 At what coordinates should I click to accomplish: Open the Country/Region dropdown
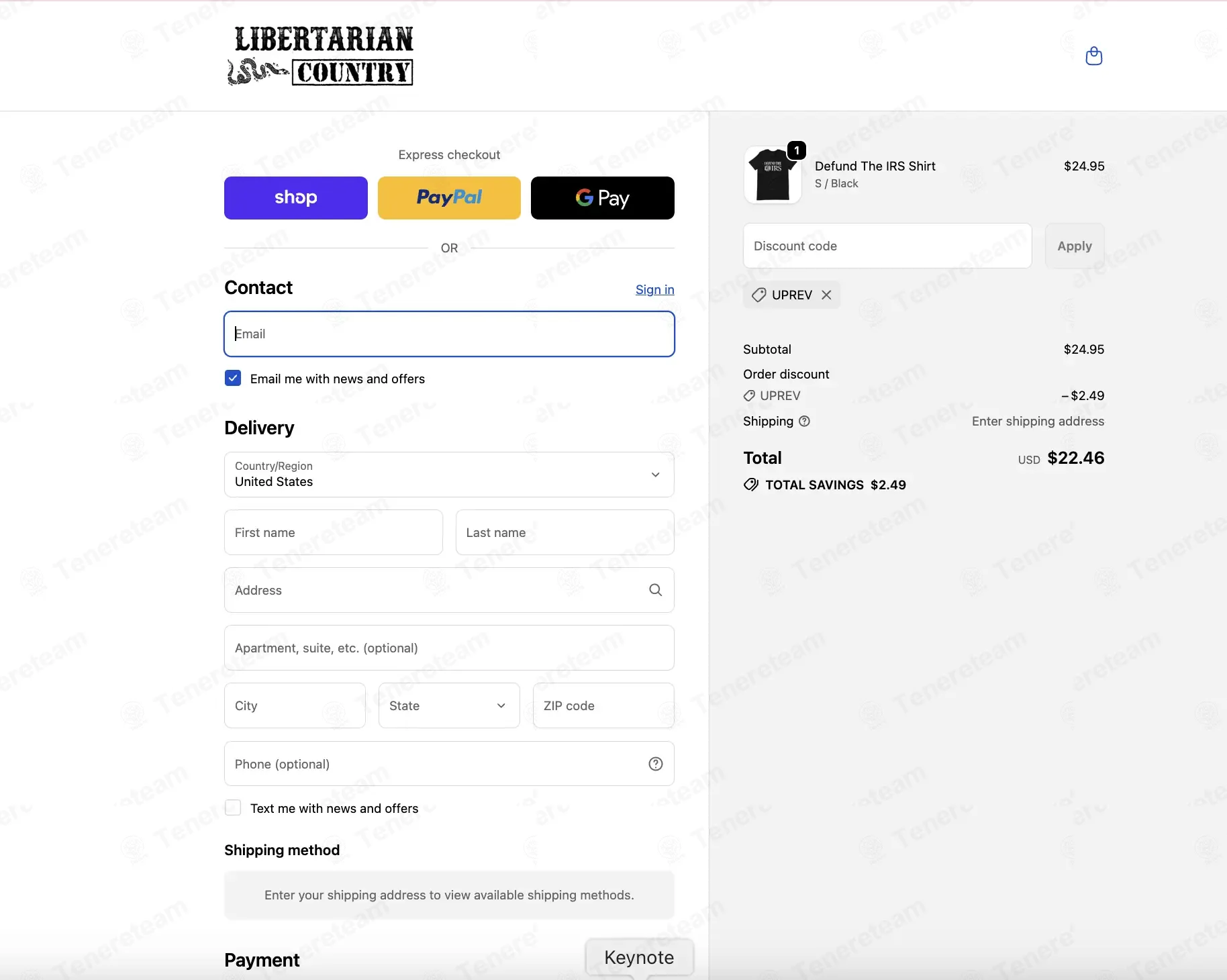coord(449,475)
